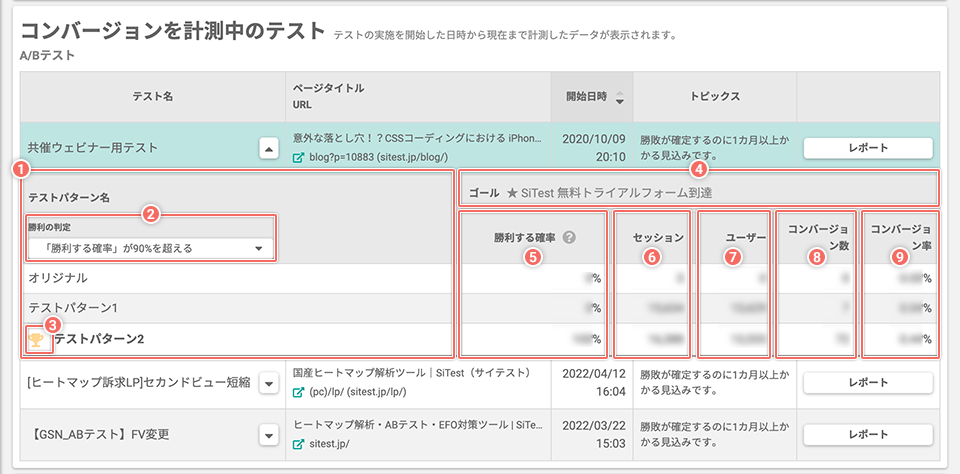Click the セッション column header

tap(658, 238)
